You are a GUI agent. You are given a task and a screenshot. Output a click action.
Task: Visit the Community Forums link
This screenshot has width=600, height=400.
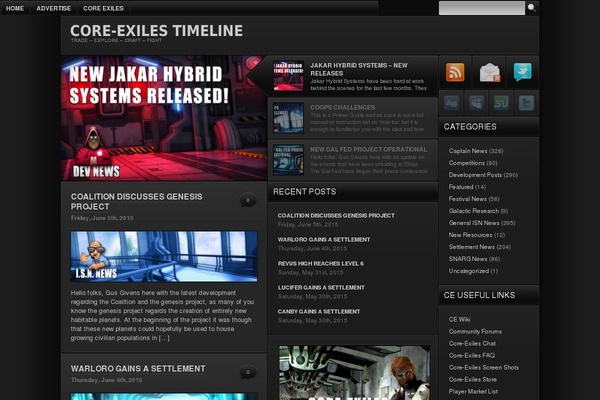click(475, 331)
